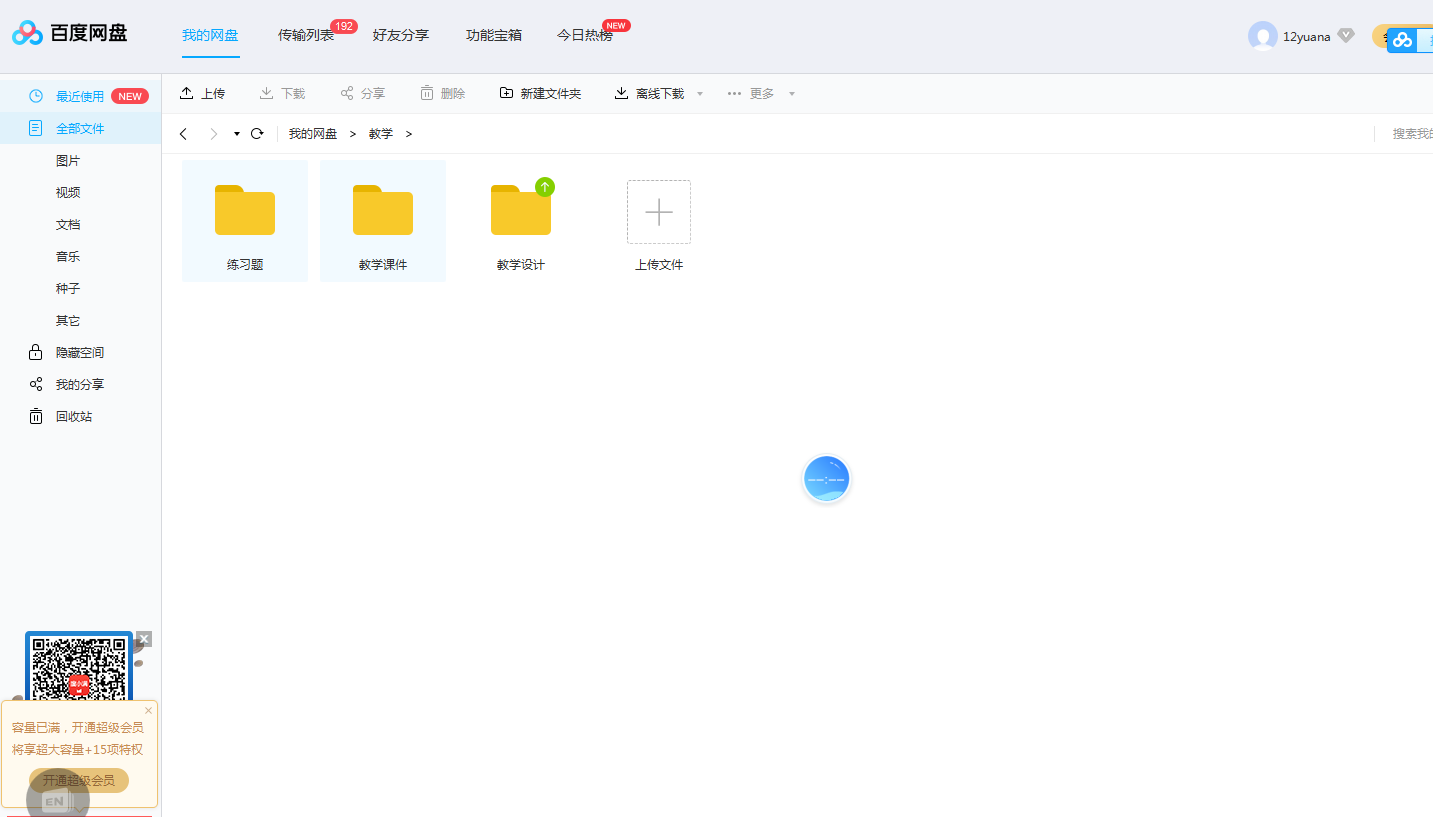Click the dashed upload file (上传文件) tile

(659, 212)
